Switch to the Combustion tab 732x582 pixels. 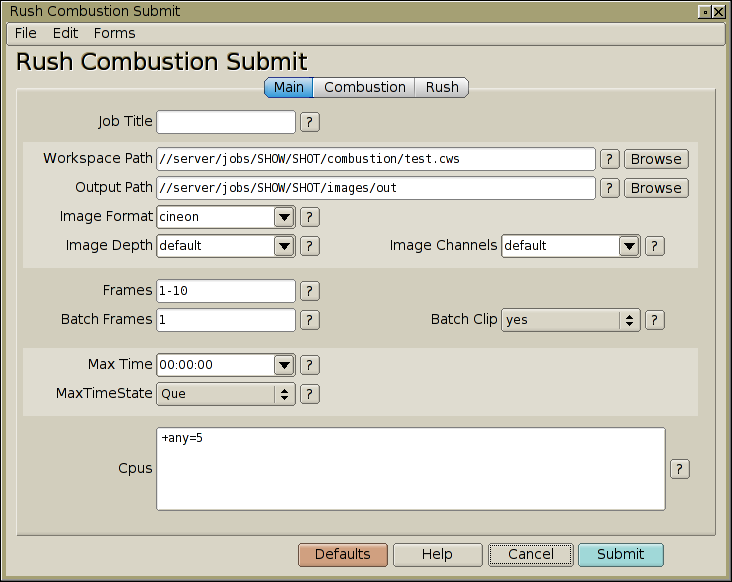[x=365, y=87]
